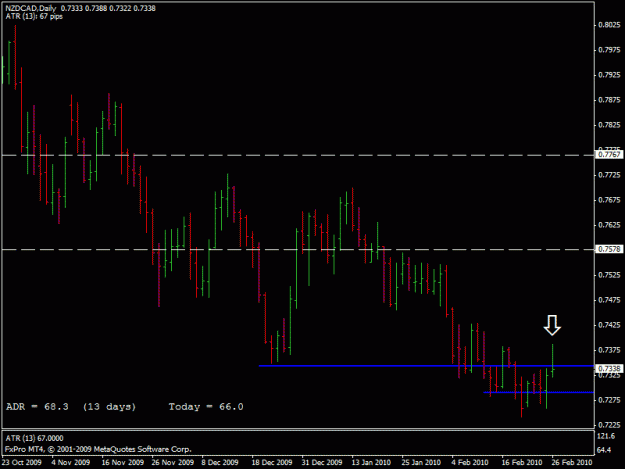Click the 0.7675 price scale label
The width and height of the screenshot is (625, 469).
609,200
